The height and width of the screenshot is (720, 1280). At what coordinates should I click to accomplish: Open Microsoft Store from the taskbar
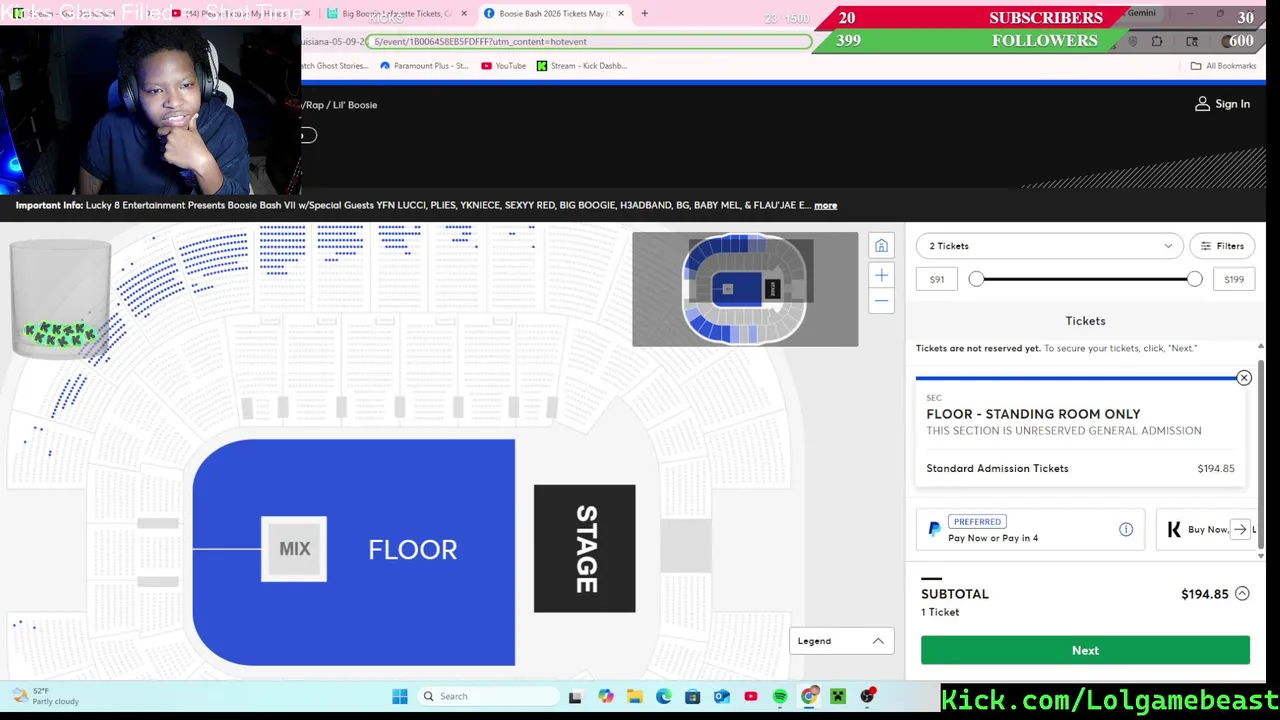pos(693,697)
